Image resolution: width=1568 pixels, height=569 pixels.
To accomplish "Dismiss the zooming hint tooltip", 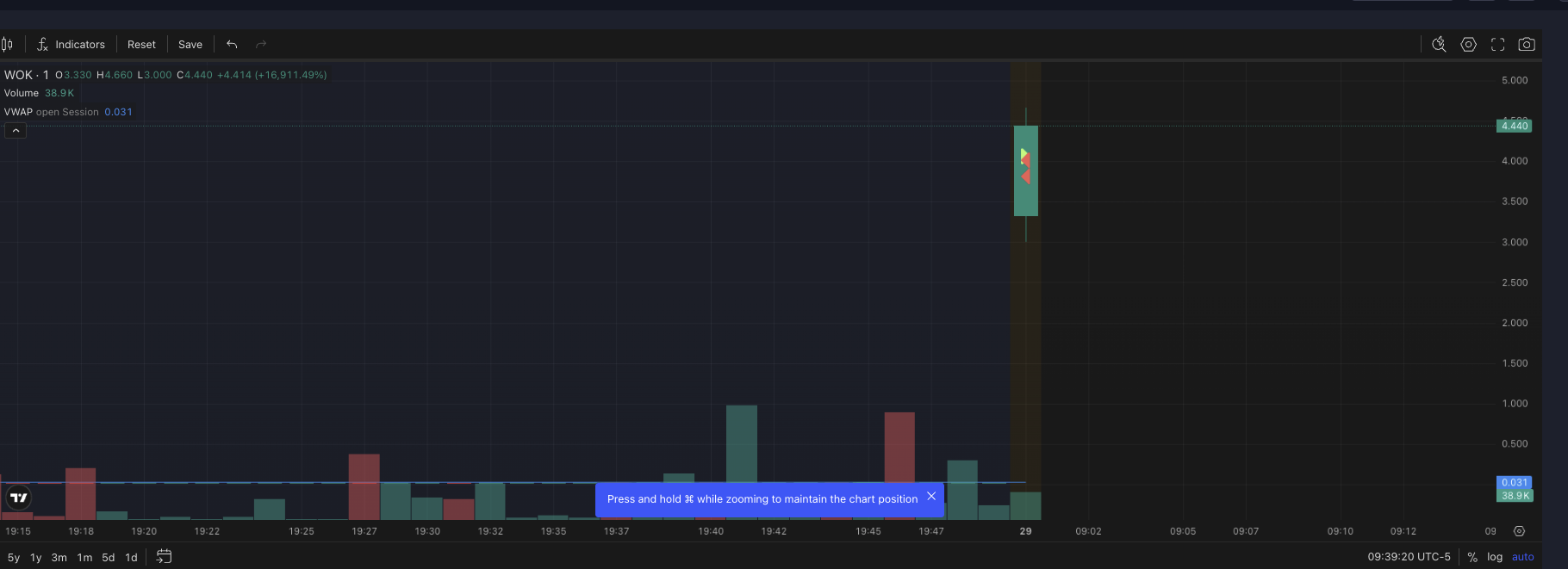I will click(x=931, y=497).
